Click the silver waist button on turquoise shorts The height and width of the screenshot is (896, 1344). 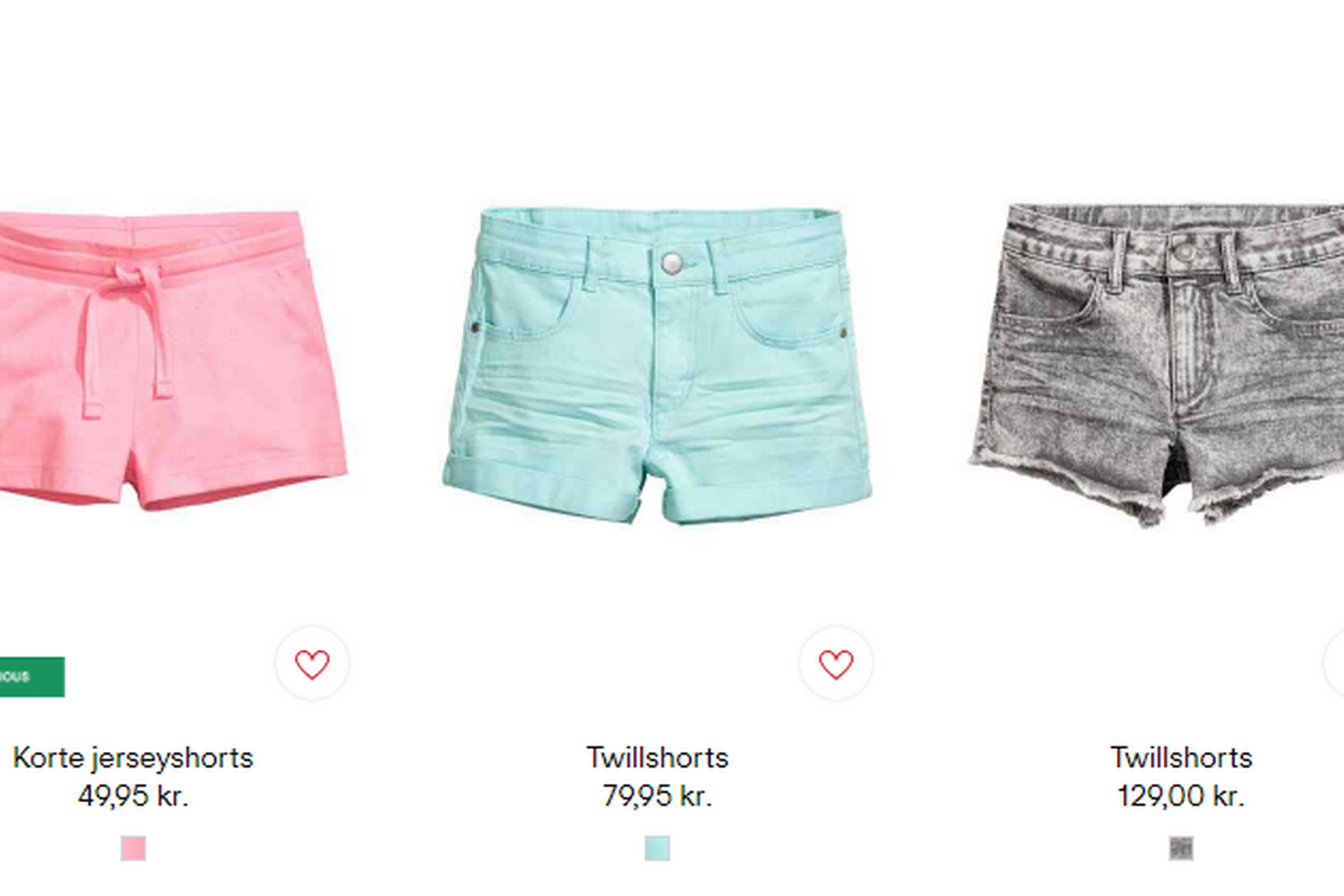672,262
